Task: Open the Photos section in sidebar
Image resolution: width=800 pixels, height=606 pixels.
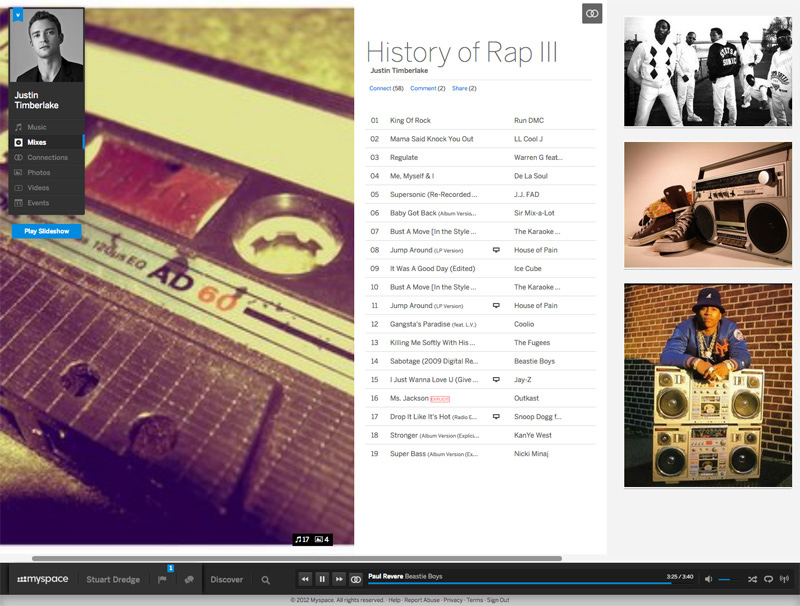Action: click(38, 172)
